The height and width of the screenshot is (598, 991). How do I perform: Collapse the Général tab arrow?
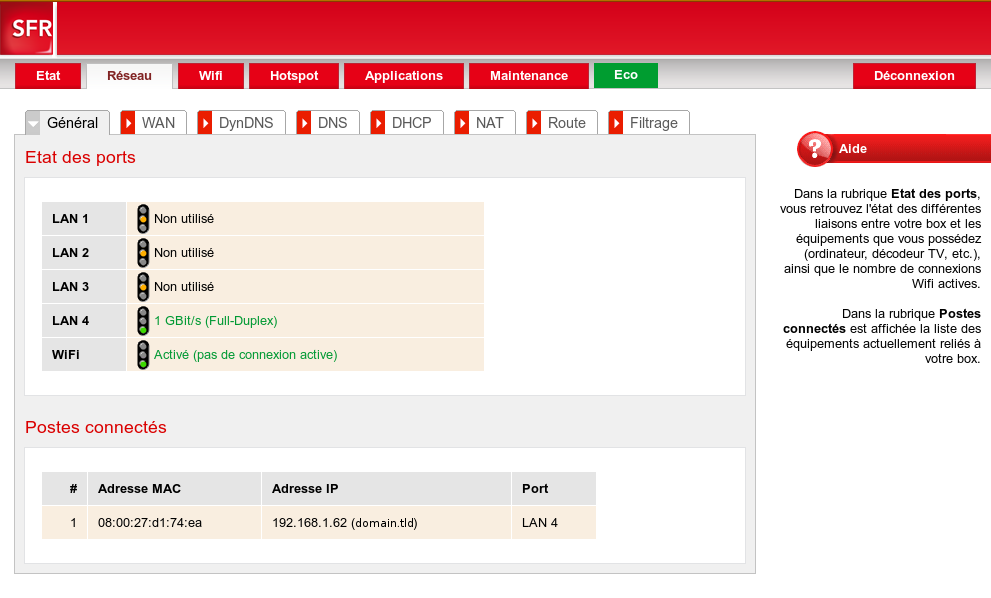[x=34, y=123]
